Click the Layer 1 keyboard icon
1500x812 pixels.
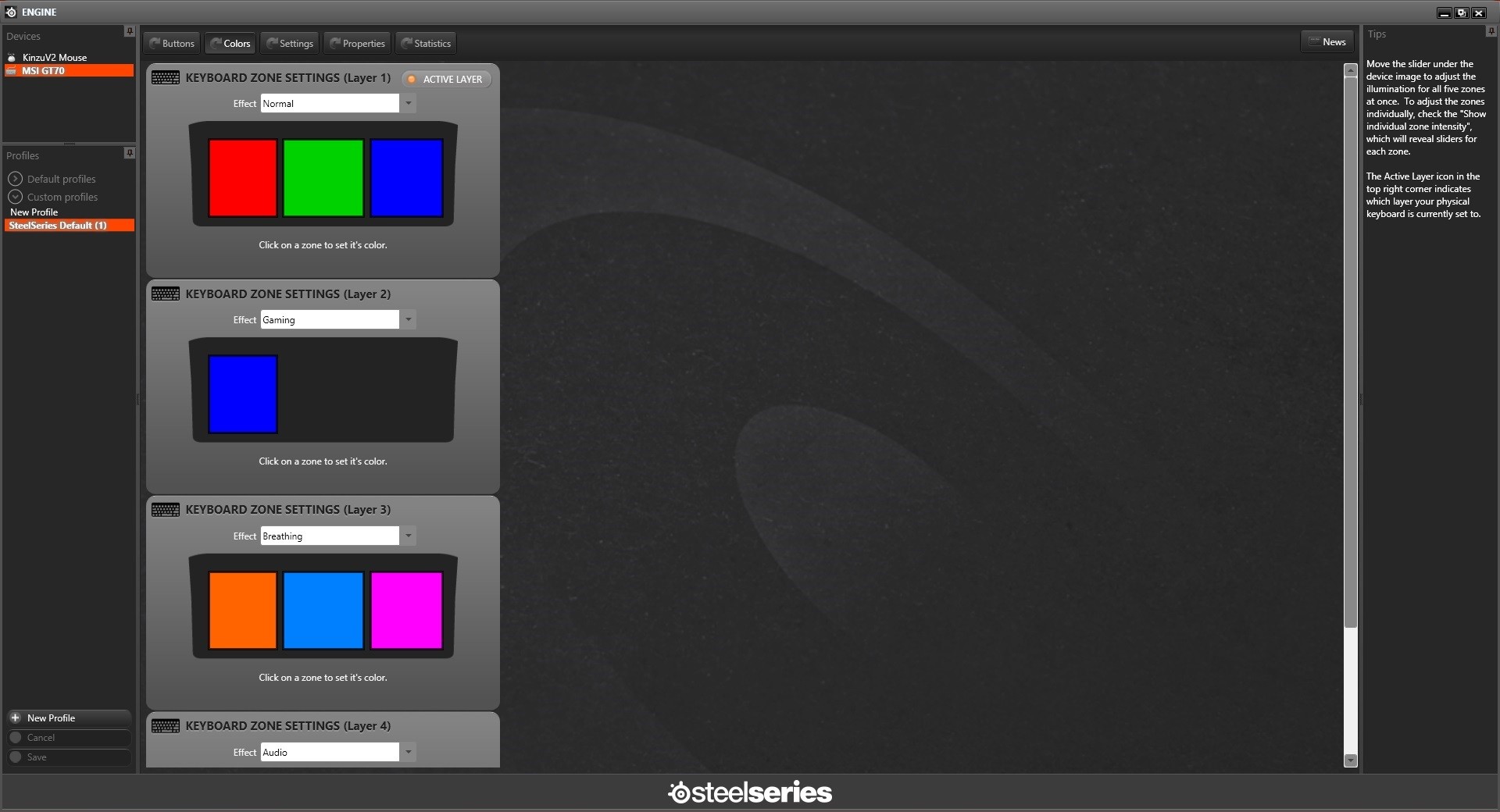(166, 78)
